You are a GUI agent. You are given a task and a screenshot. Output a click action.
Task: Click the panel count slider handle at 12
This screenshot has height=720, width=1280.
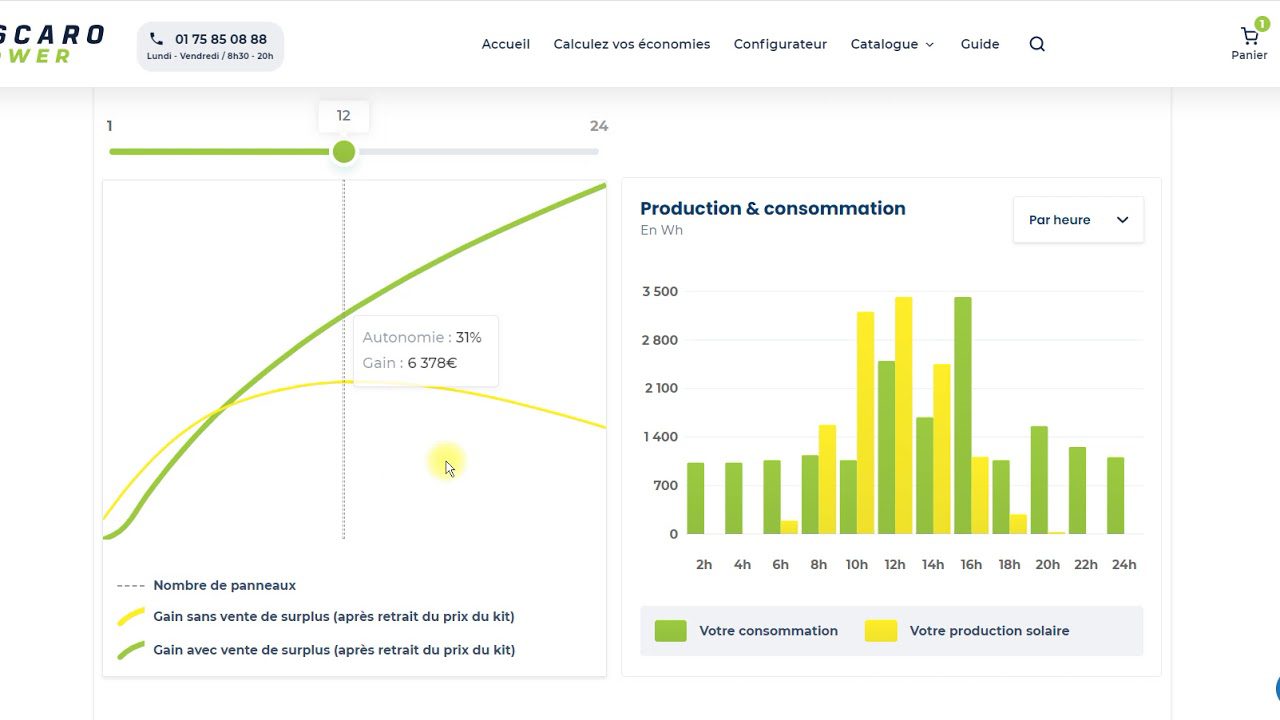point(344,151)
